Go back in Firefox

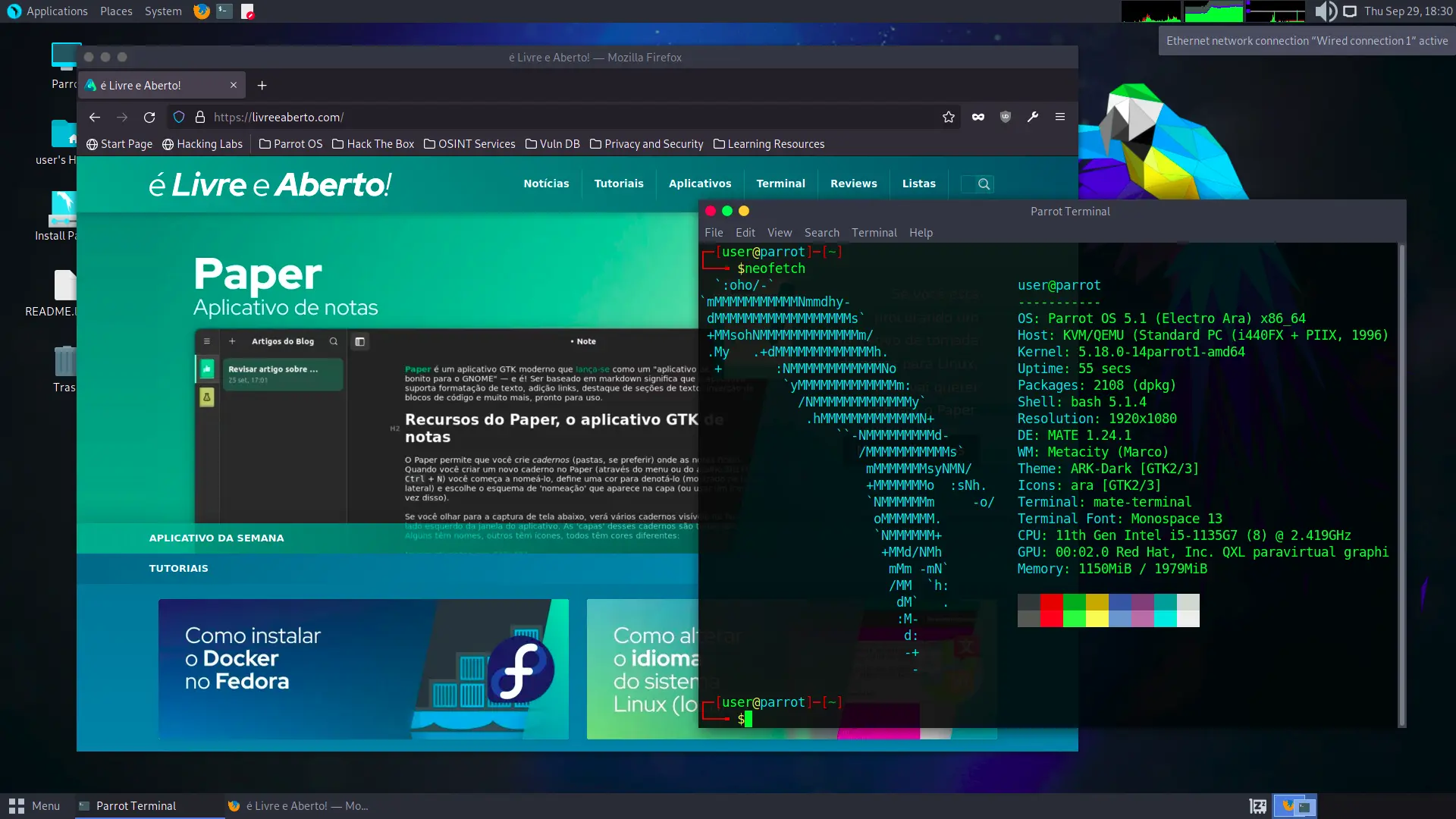tap(95, 117)
